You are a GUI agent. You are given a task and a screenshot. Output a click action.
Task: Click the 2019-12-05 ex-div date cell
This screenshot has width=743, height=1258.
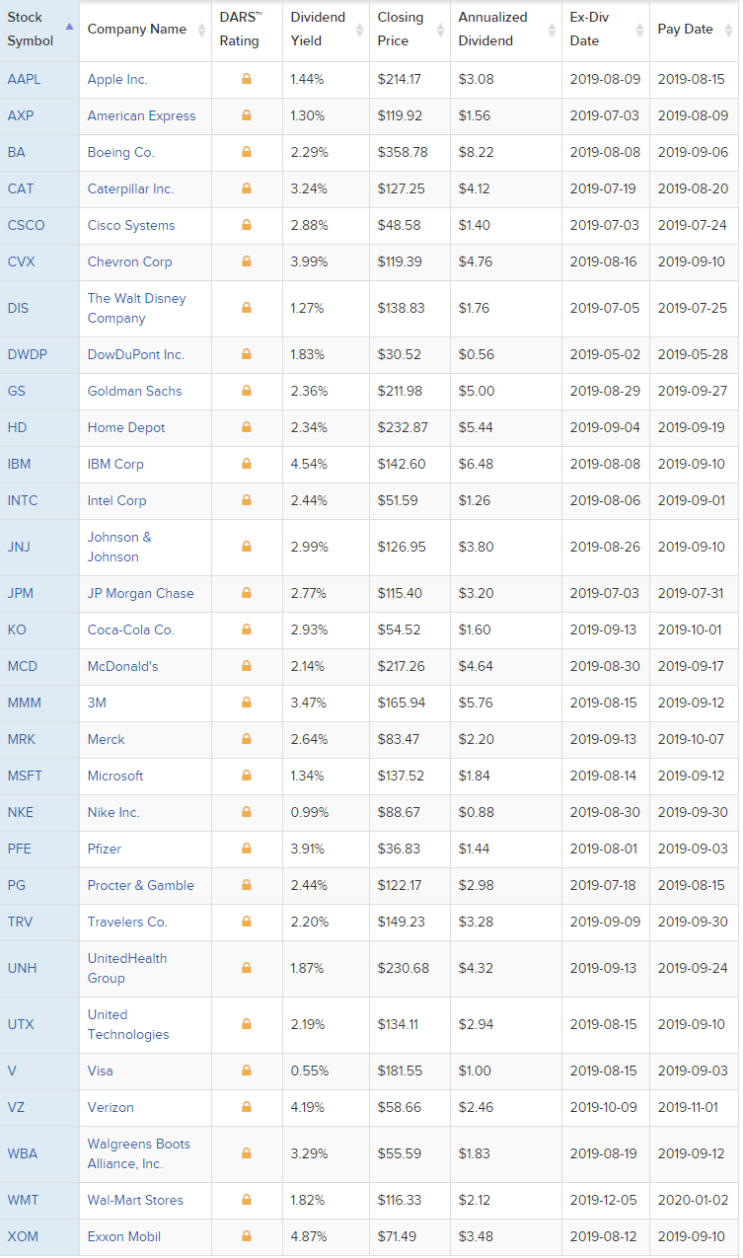606,1200
